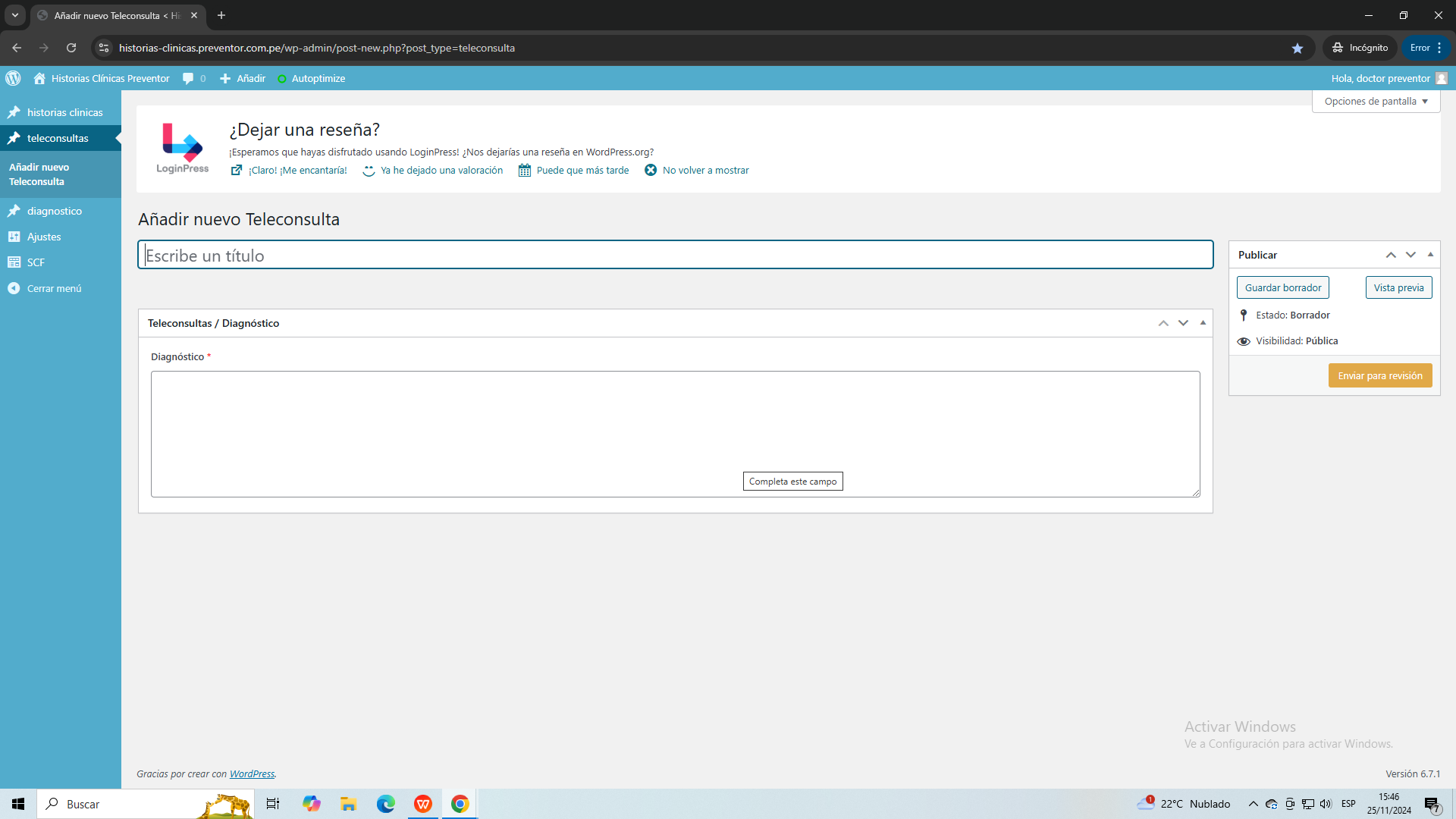Go back with the browser back arrow
Image resolution: width=1456 pixels, height=819 pixels.
click(x=17, y=48)
